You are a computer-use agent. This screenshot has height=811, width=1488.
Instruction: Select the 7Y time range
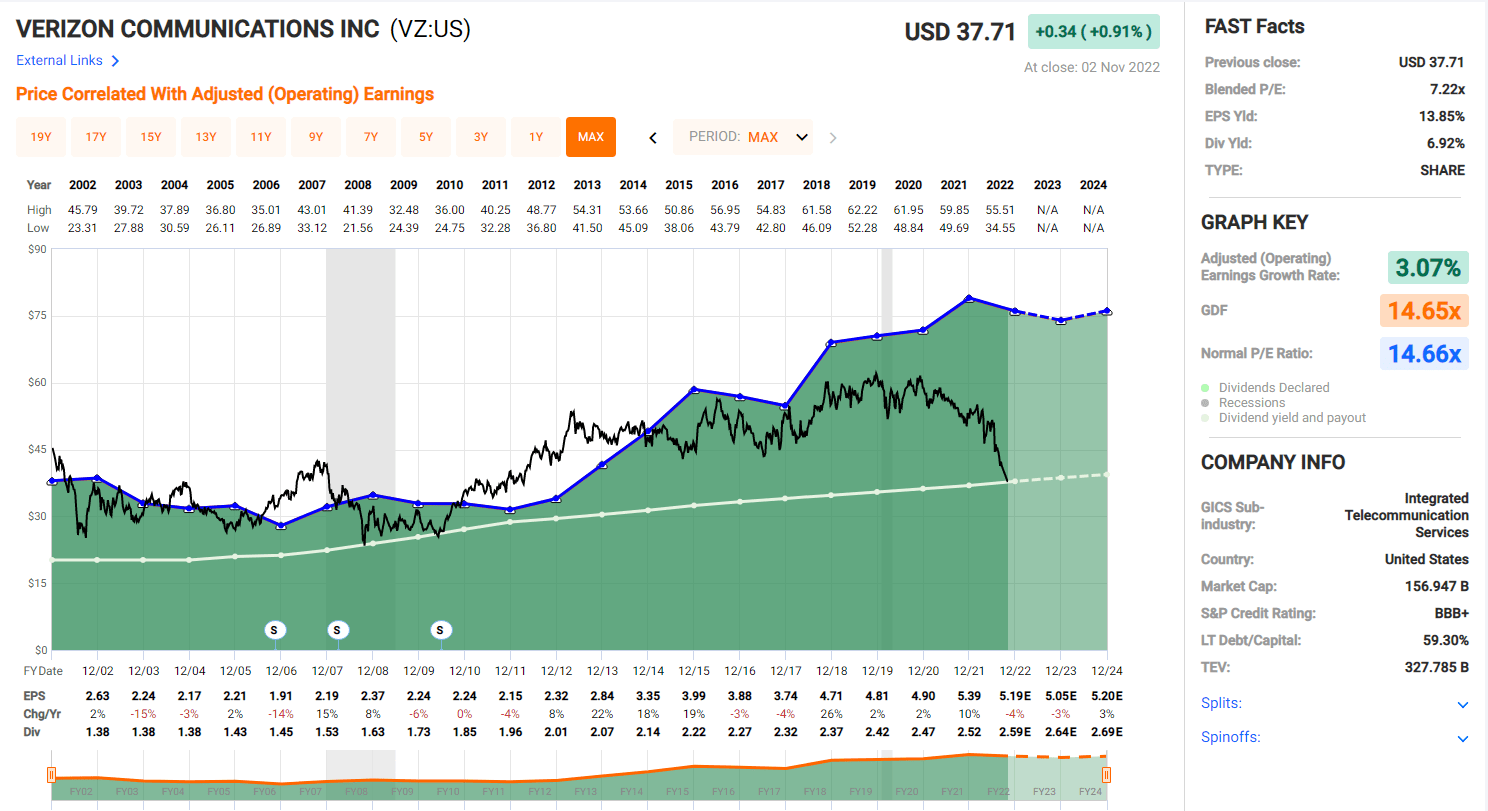click(371, 137)
